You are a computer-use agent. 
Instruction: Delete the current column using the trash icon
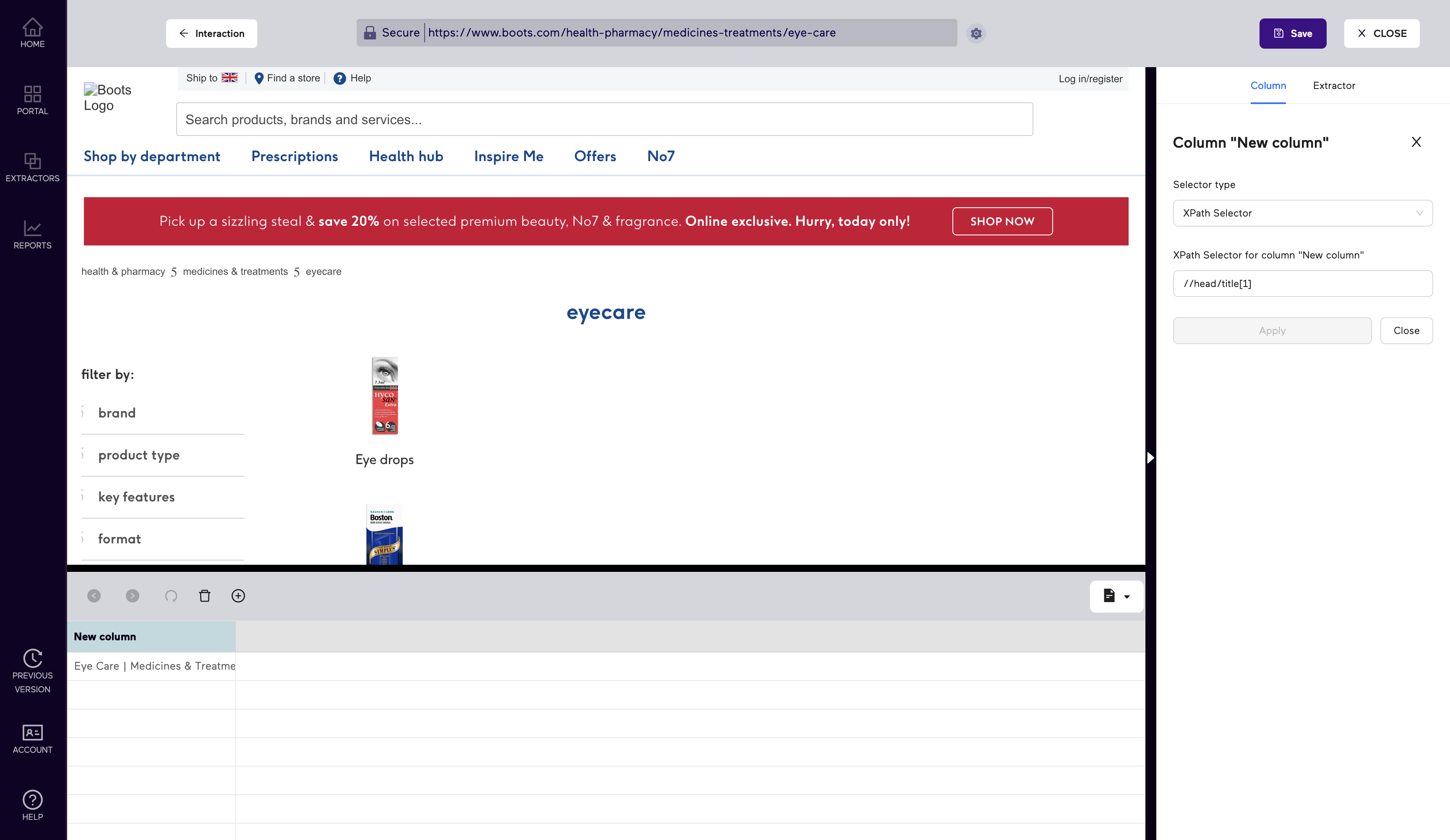tap(204, 596)
